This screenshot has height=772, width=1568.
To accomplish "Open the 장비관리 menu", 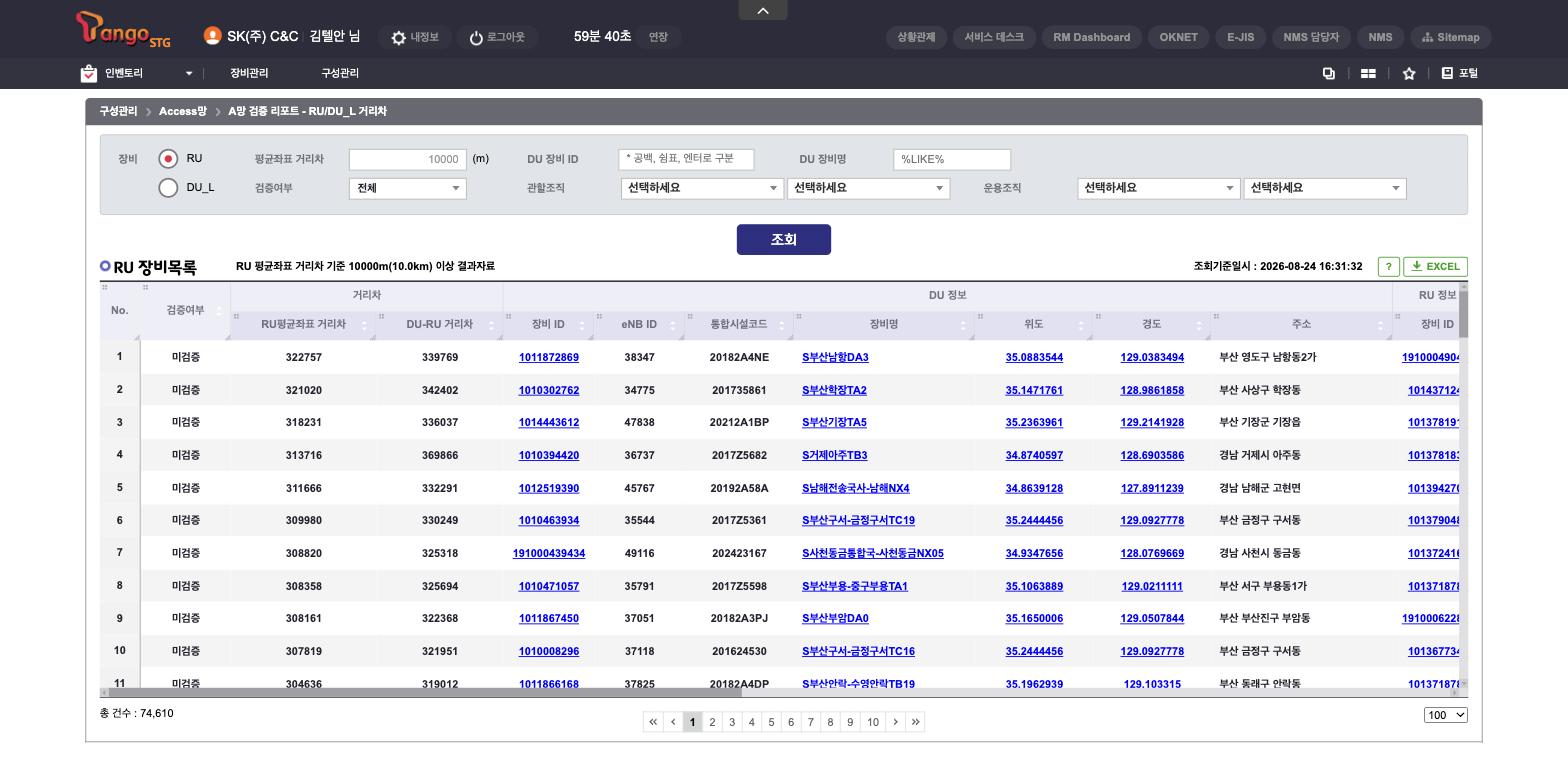I will coord(249,73).
